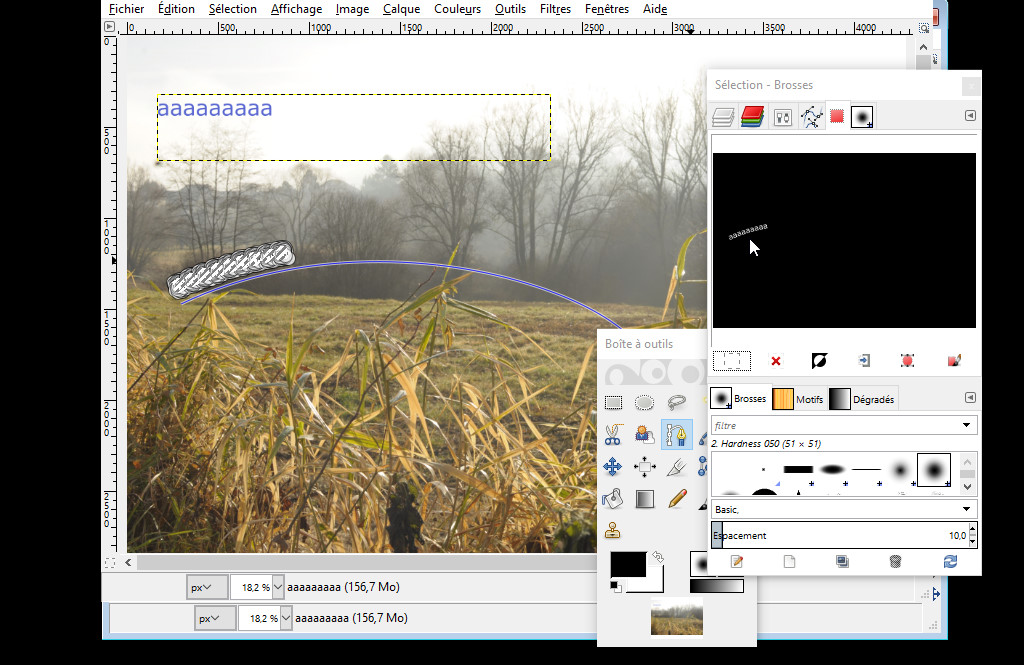The height and width of the screenshot is (665, 1024).
Task: Click the Save Selection to Channel icon
Action: 864,361
